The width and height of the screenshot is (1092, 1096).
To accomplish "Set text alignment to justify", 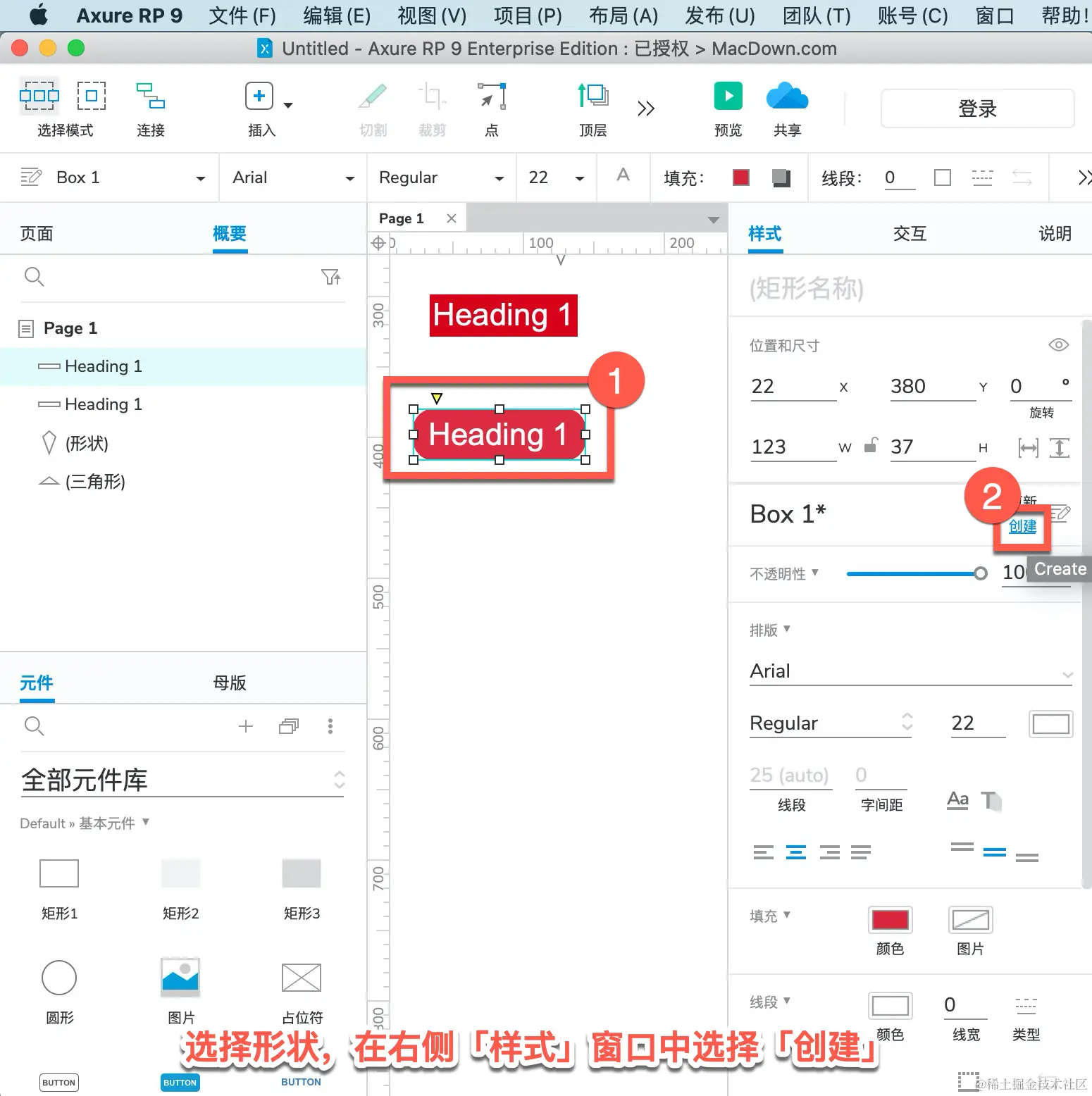I will 861,852.
